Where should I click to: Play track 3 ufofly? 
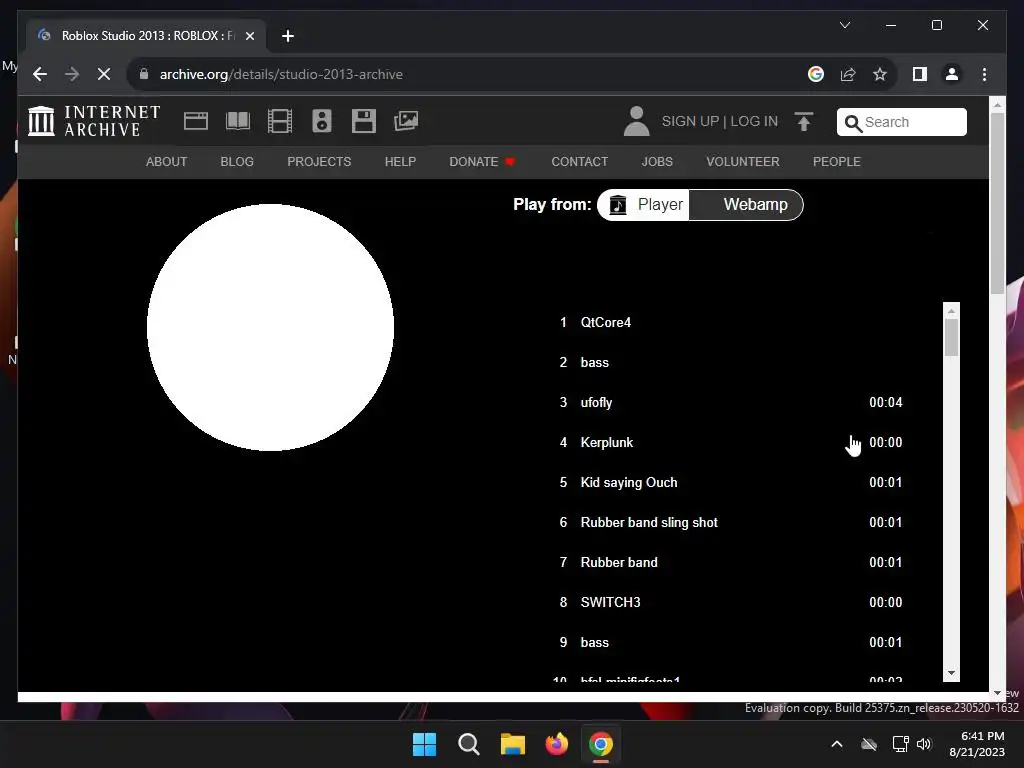tap(731, 402)
